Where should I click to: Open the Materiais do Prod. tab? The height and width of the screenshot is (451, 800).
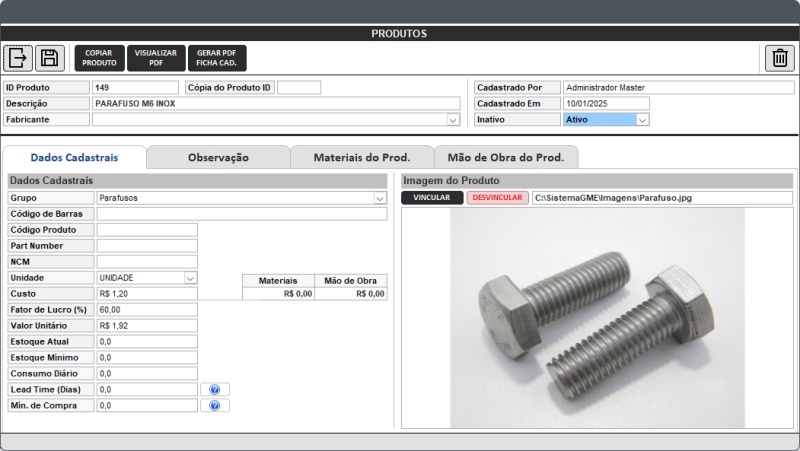pyautogui.click(x=362, y=157)
